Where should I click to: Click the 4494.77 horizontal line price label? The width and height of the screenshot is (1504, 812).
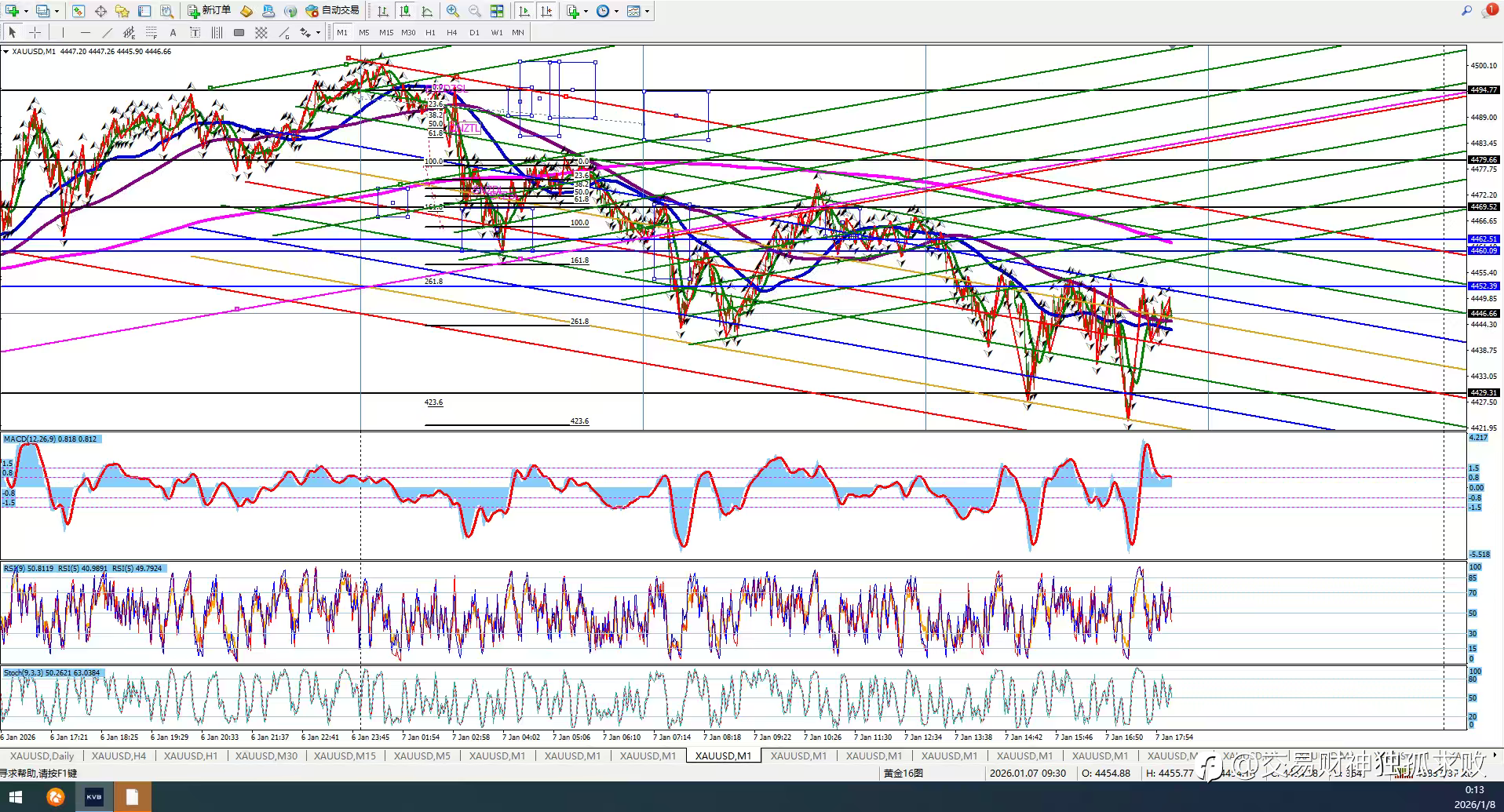[x=1483, y=90]
